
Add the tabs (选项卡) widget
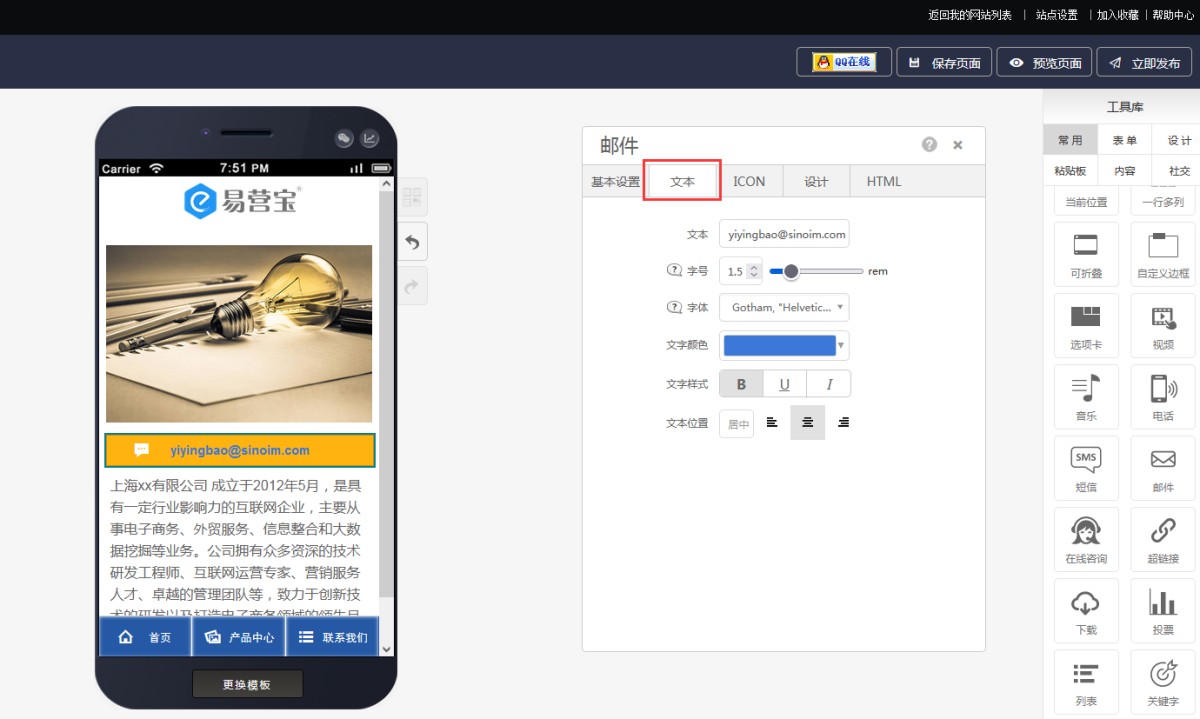(1086, 326)
